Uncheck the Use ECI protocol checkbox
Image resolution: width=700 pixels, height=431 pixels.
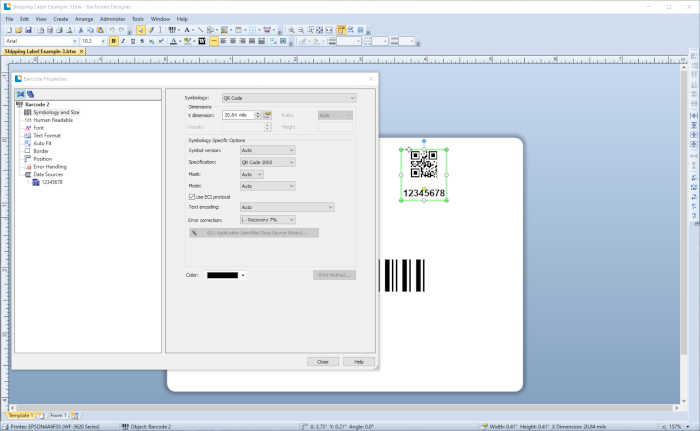[x=191, y=196]
